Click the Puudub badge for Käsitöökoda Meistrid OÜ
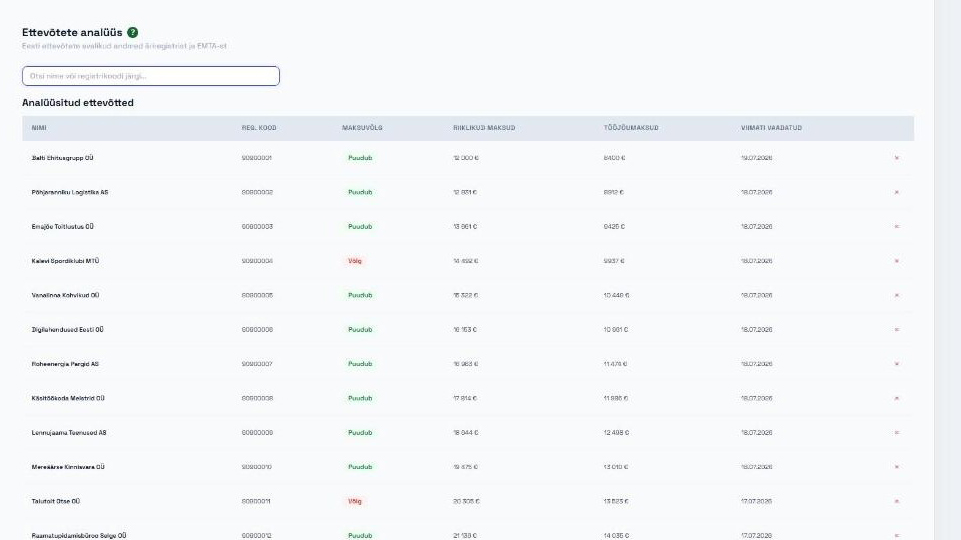961x540 pixels. pyautogui.click(x=360, y=398)
